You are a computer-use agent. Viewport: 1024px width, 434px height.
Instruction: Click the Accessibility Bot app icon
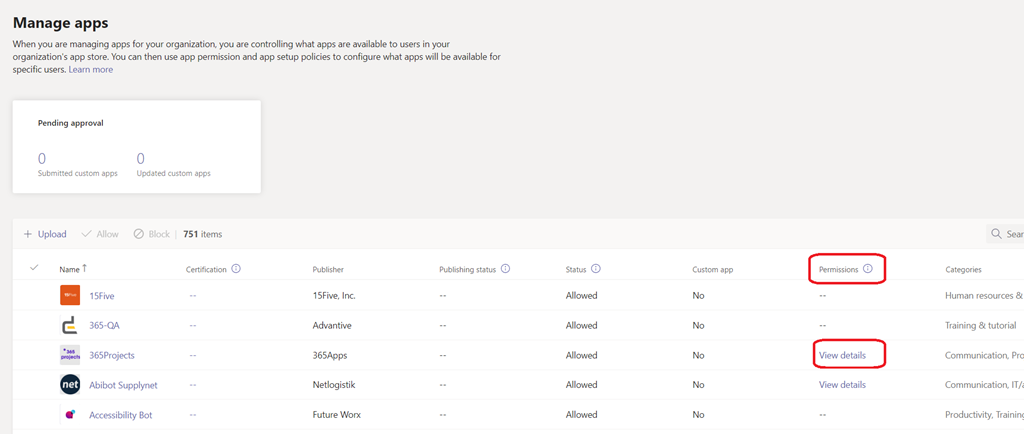(70, 414)
